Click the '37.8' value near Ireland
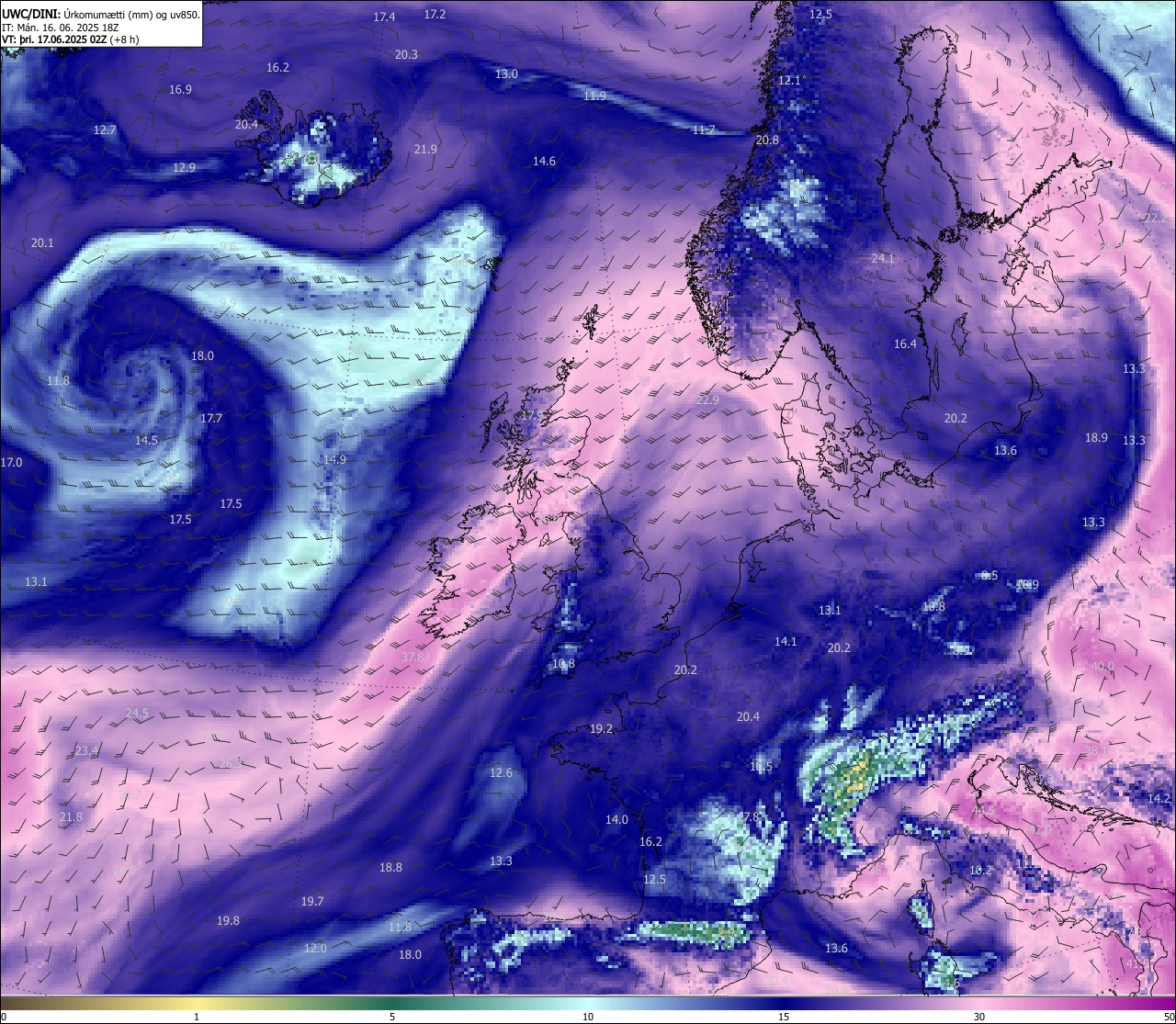This screenshot has height=1024, width=1176. coord(413,658)
